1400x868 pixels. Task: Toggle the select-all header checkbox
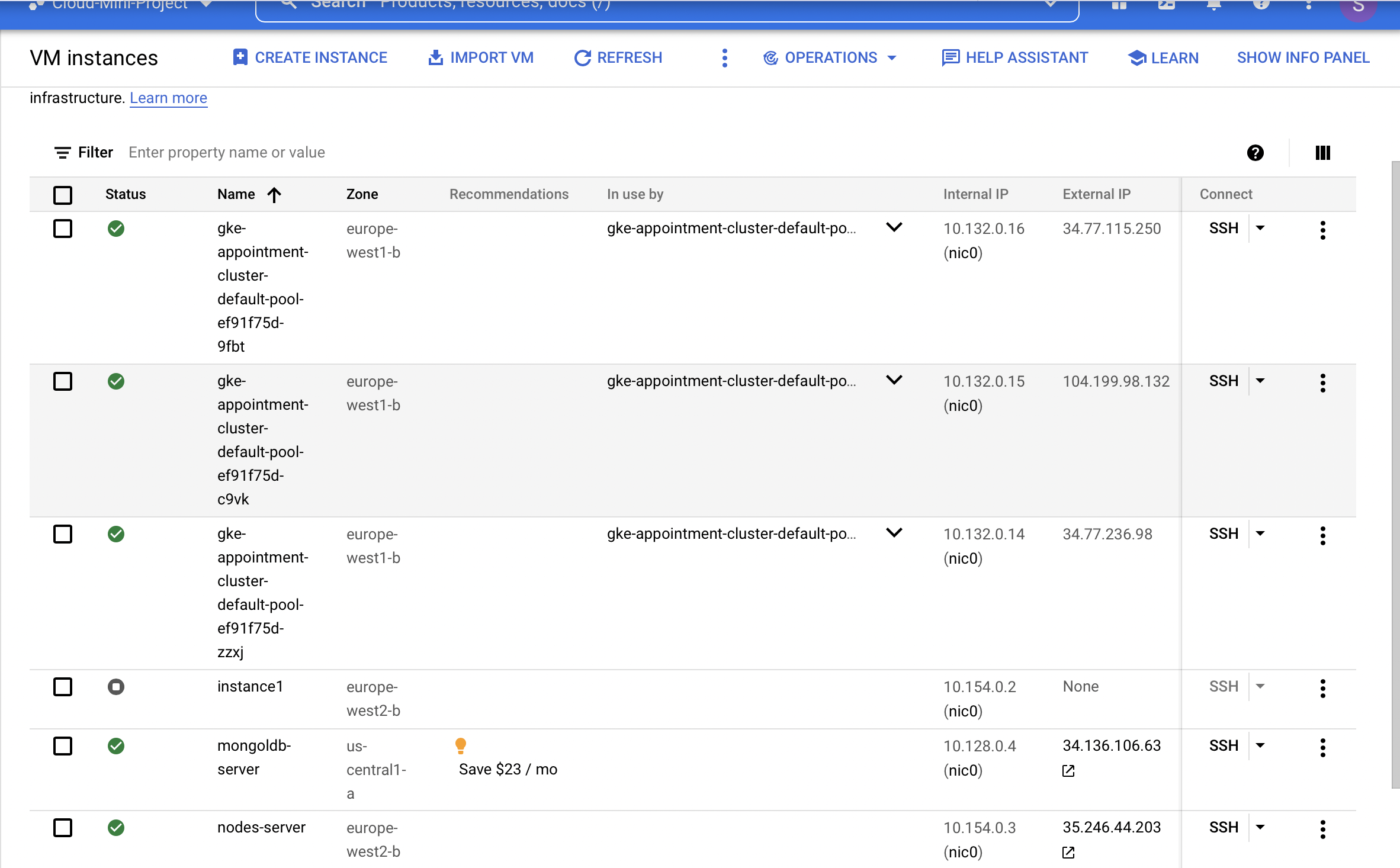tap(63, 195)
